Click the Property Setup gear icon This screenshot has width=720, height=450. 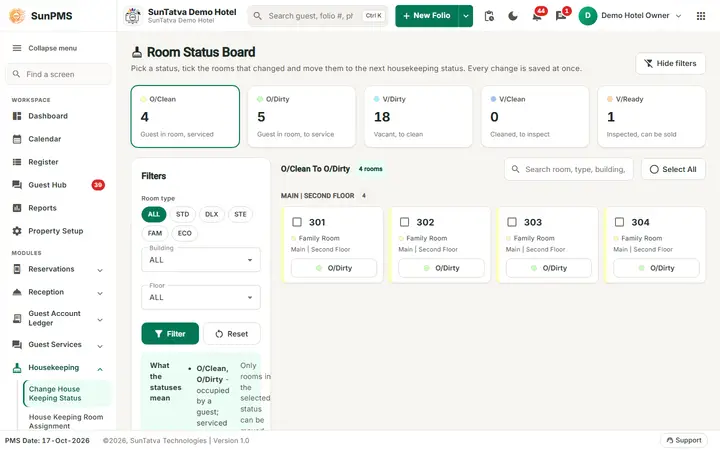point(17,231)
